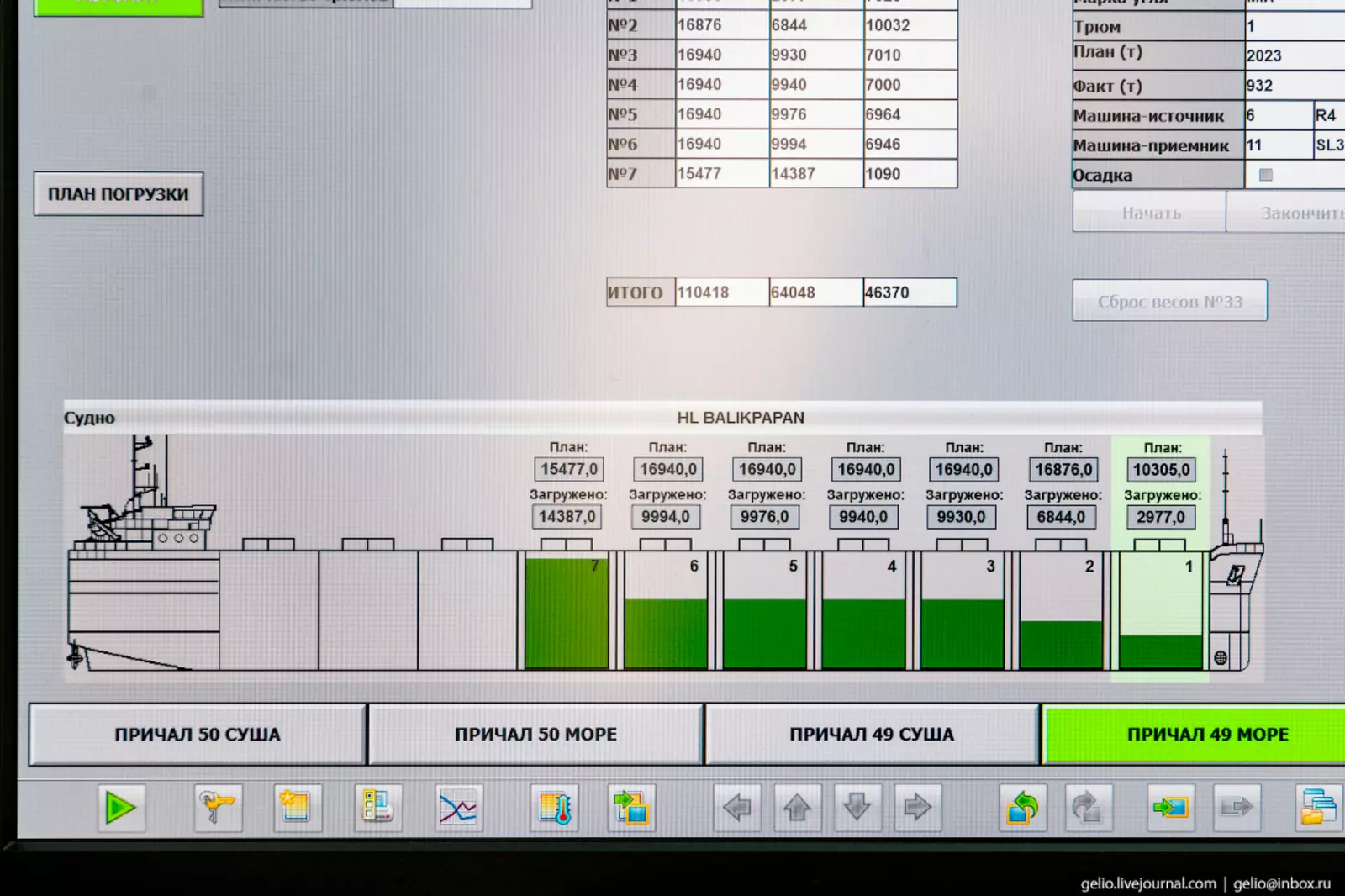
Task: Click the up arrow navigation icon
Action: (x=797, y=809)
